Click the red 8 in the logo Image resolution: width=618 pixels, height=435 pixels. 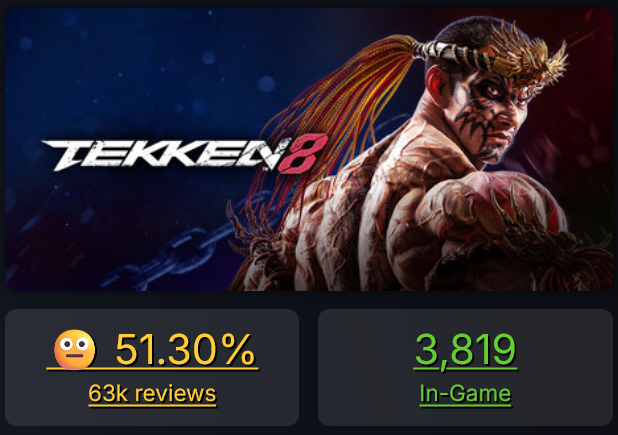point(303,154)
